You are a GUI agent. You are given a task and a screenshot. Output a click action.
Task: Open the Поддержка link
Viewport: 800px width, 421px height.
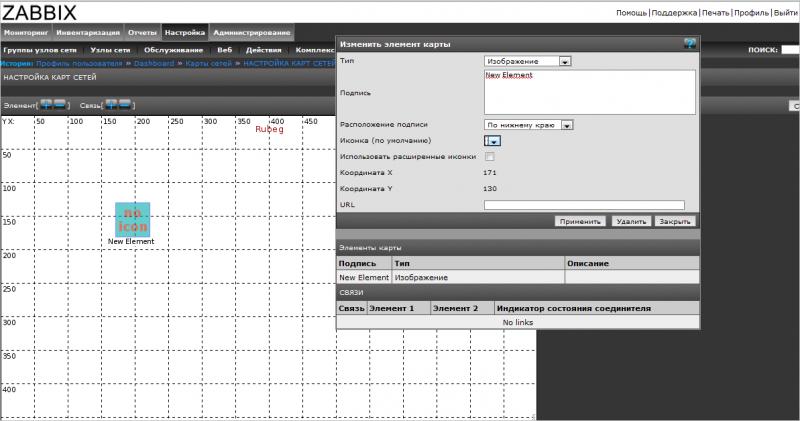pos(674,13)
